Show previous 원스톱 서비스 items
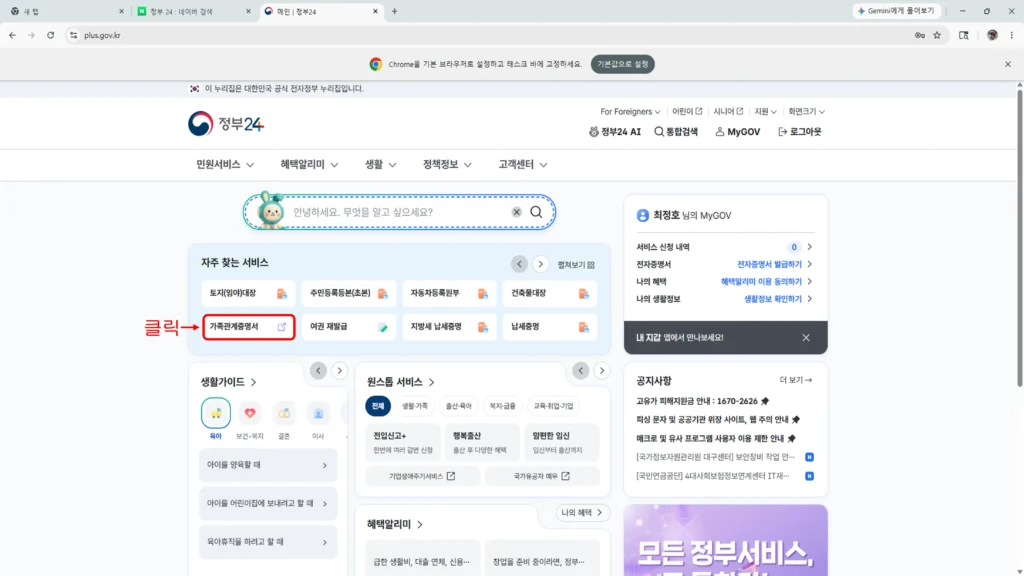This screenshot has width=1024, height=576. pos(581,370)
